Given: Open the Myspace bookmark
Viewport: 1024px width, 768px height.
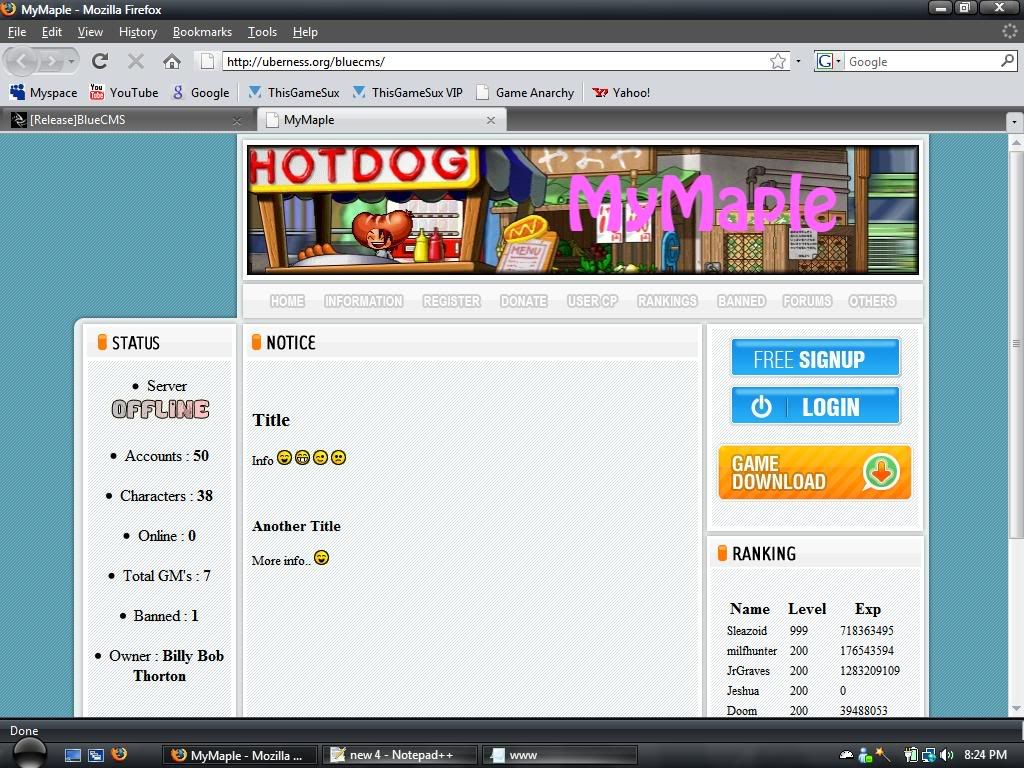Looking at the screenshot, I should (43, 92).
